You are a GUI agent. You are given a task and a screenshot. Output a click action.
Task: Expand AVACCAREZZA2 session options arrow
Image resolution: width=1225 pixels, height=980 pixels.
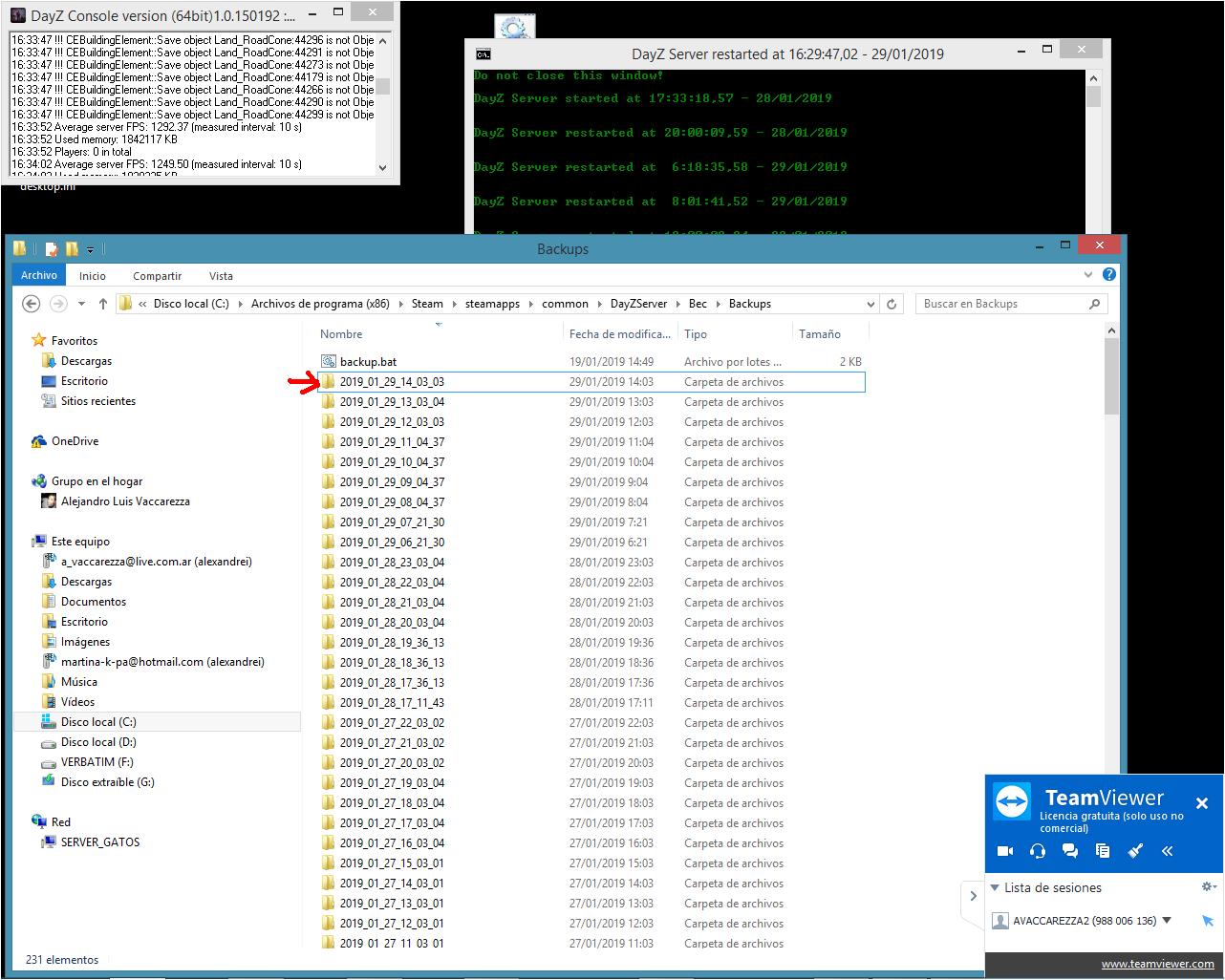(x=1167, y=921)
